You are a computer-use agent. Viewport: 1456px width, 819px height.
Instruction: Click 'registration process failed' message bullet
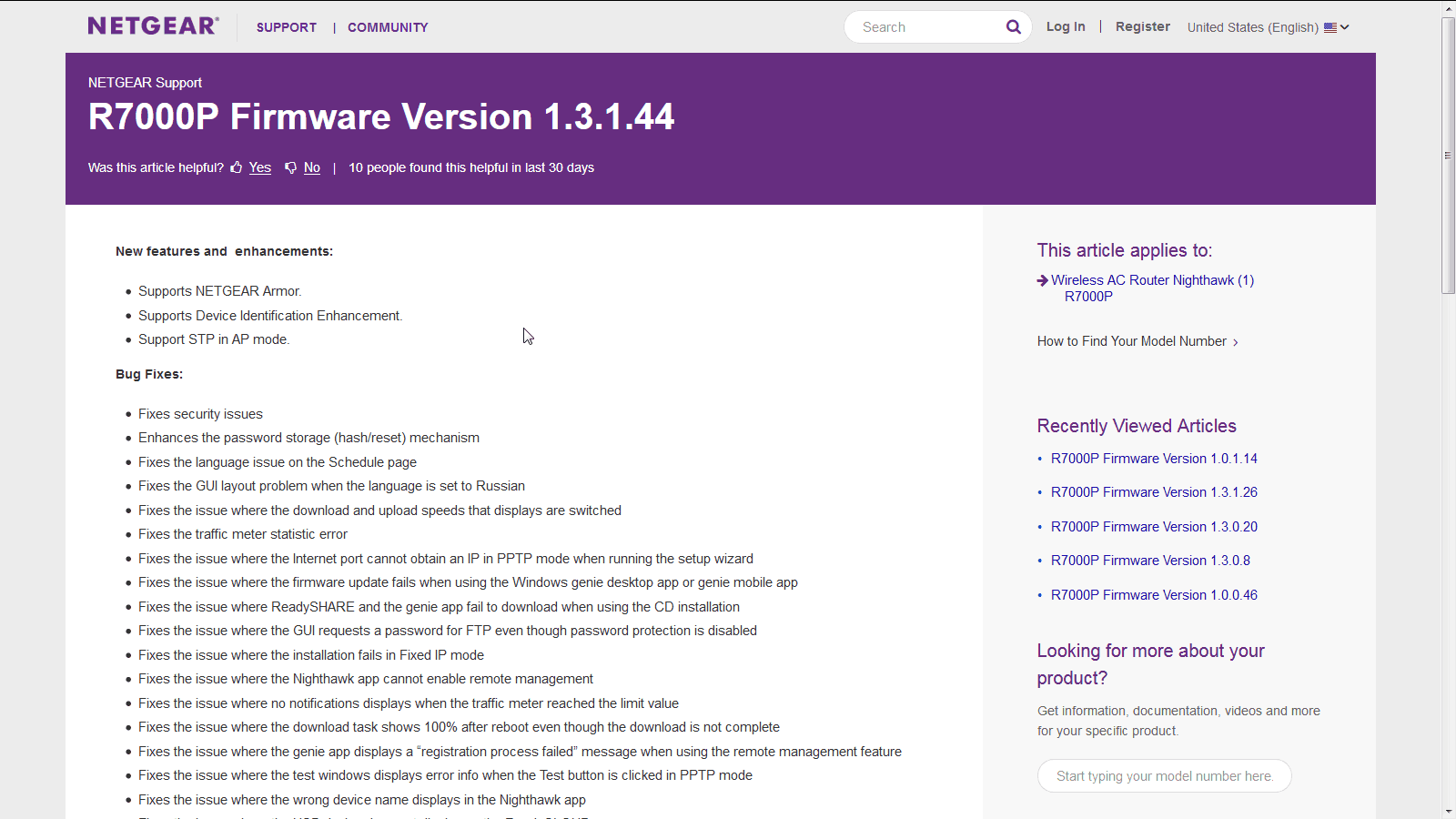point(520,752)
